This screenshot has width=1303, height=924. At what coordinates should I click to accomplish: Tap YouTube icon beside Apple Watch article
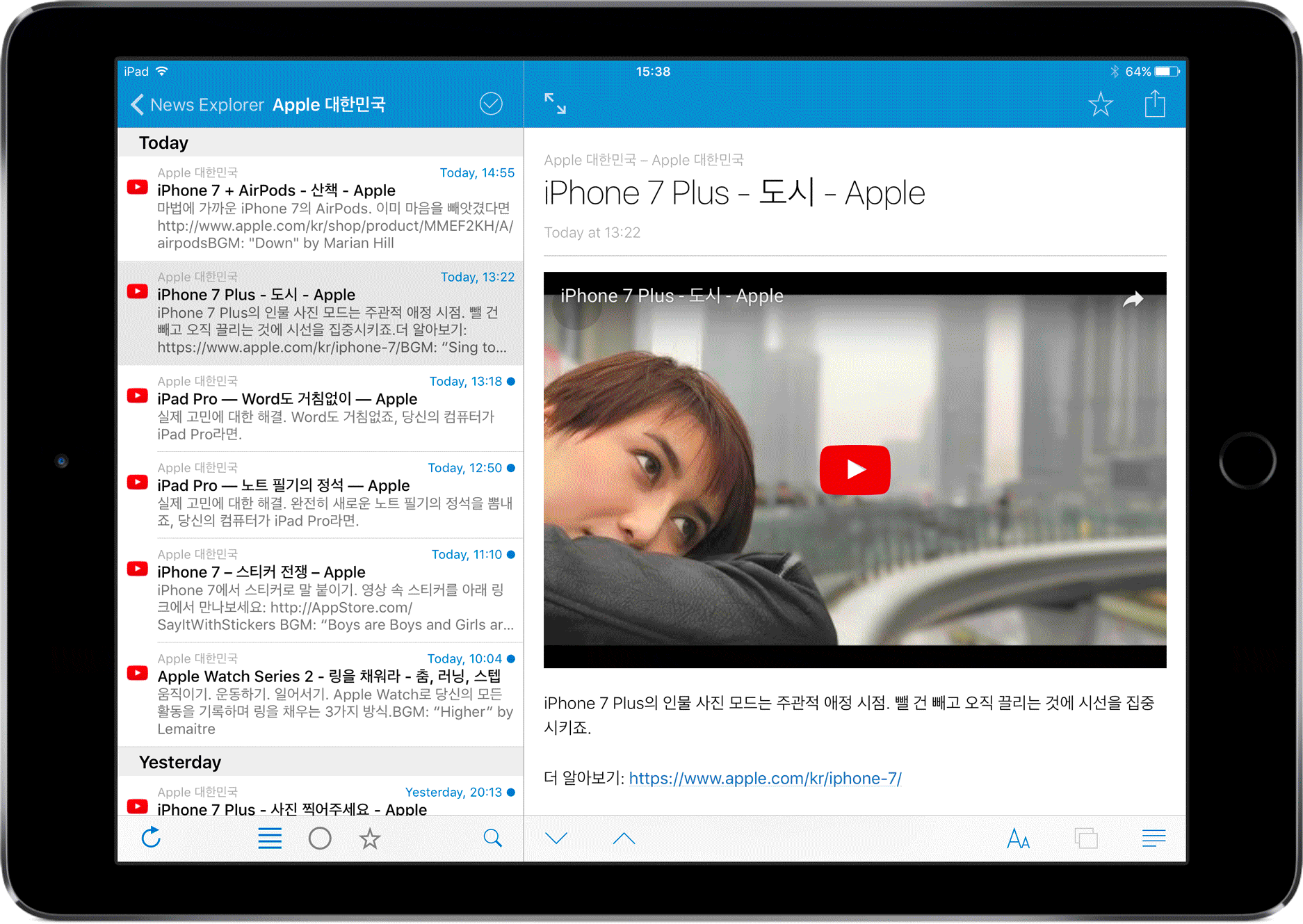click(x=138, y=673)
